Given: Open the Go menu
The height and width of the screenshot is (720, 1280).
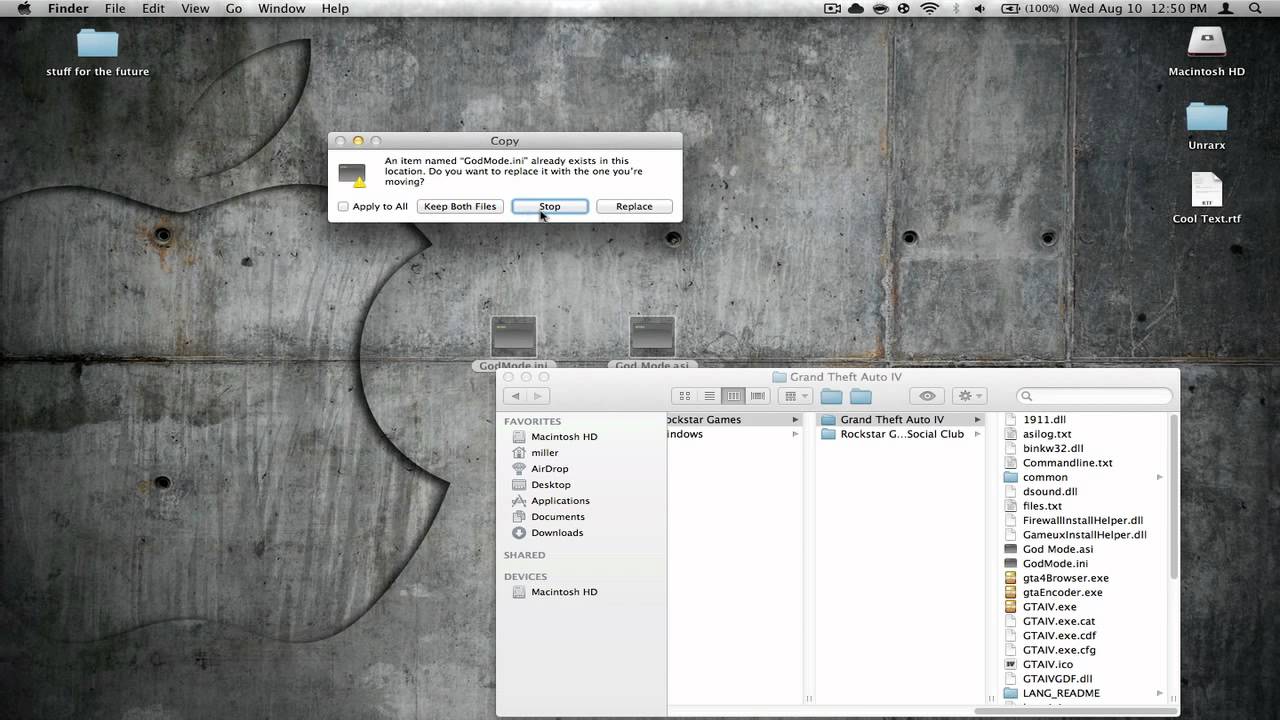Looking at the screenshot, I should 233,9.
